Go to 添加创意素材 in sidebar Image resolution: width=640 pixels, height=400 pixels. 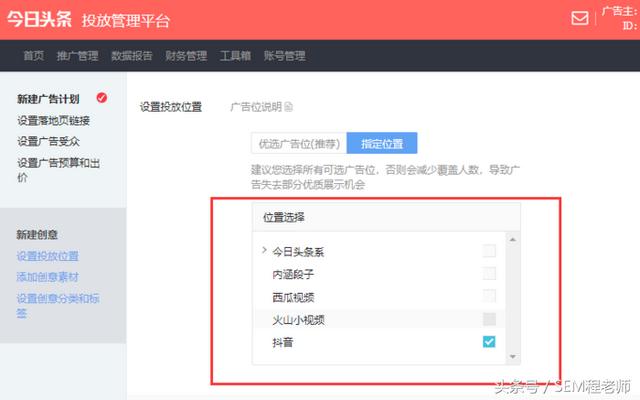click(48, 277)
